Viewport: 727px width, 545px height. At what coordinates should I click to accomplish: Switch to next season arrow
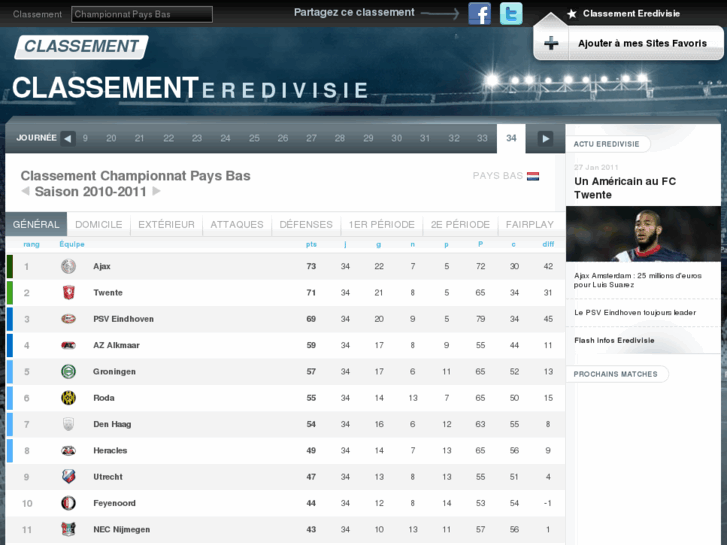tap(157, 191)
